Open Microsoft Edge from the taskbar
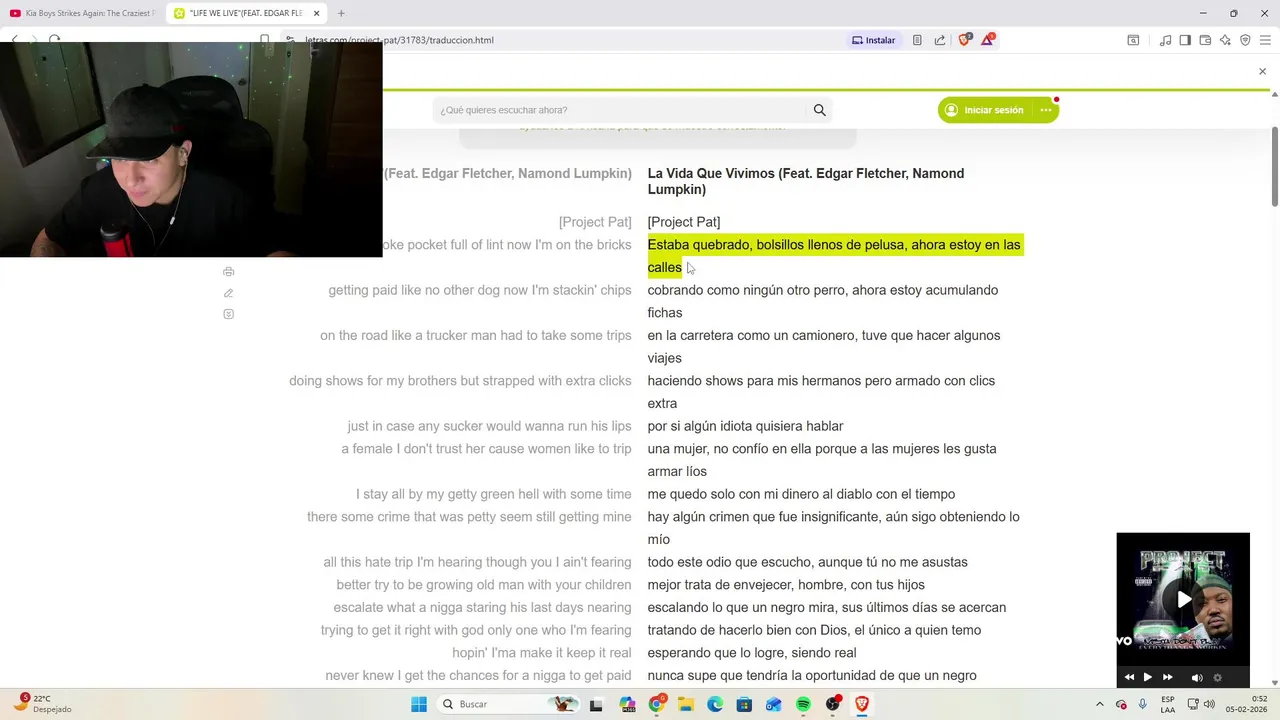Image resolution: width=1280 pixels, height=720 pixels. click(x=715, y=704)
